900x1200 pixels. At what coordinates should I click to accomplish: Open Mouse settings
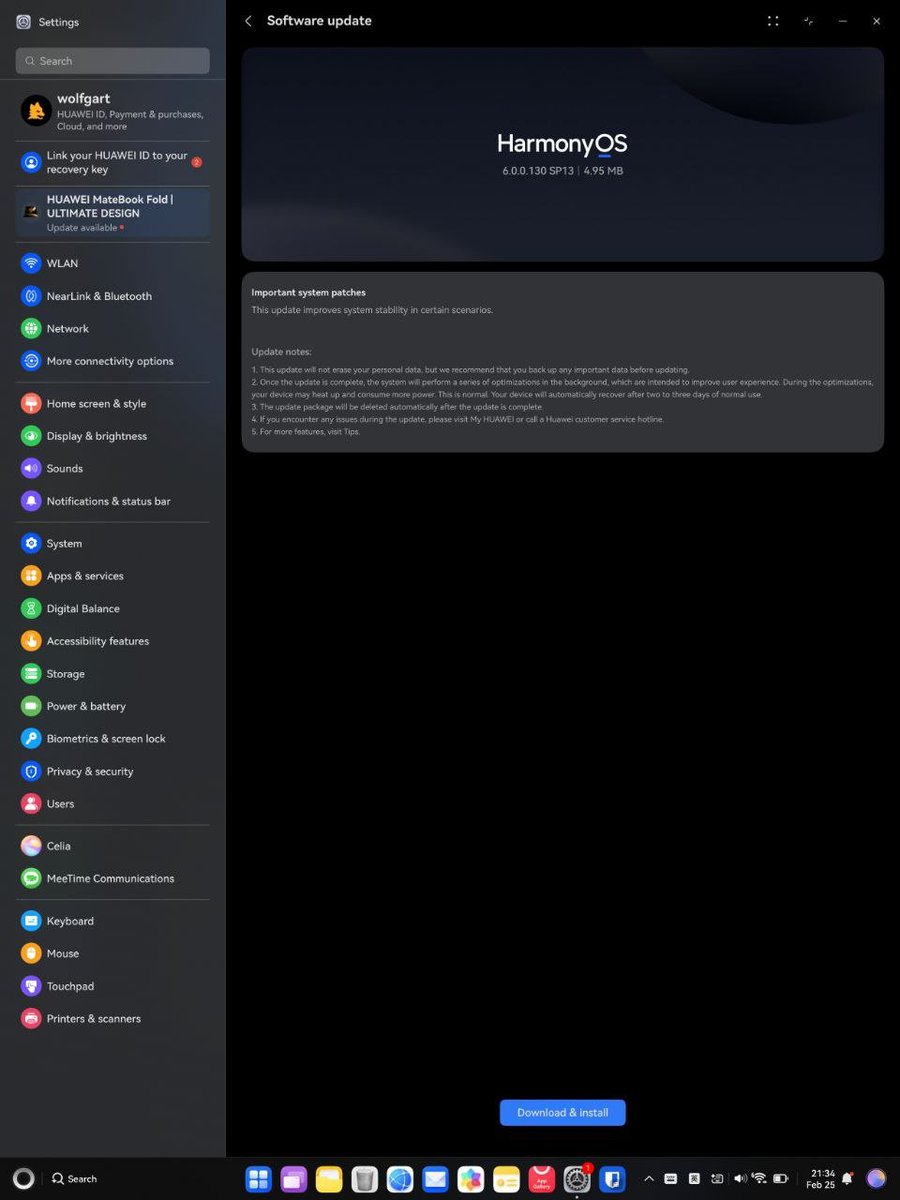click(x=112, y=954)
